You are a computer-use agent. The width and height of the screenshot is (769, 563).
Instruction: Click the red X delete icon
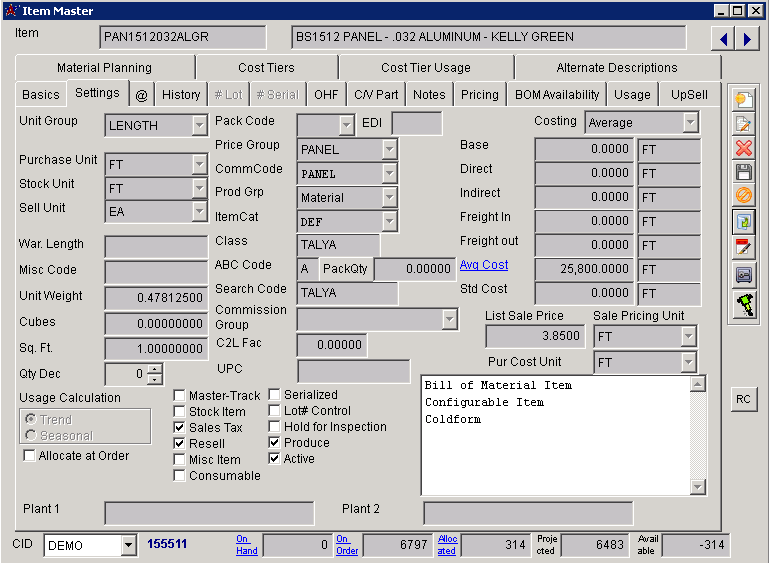[743, 149]
